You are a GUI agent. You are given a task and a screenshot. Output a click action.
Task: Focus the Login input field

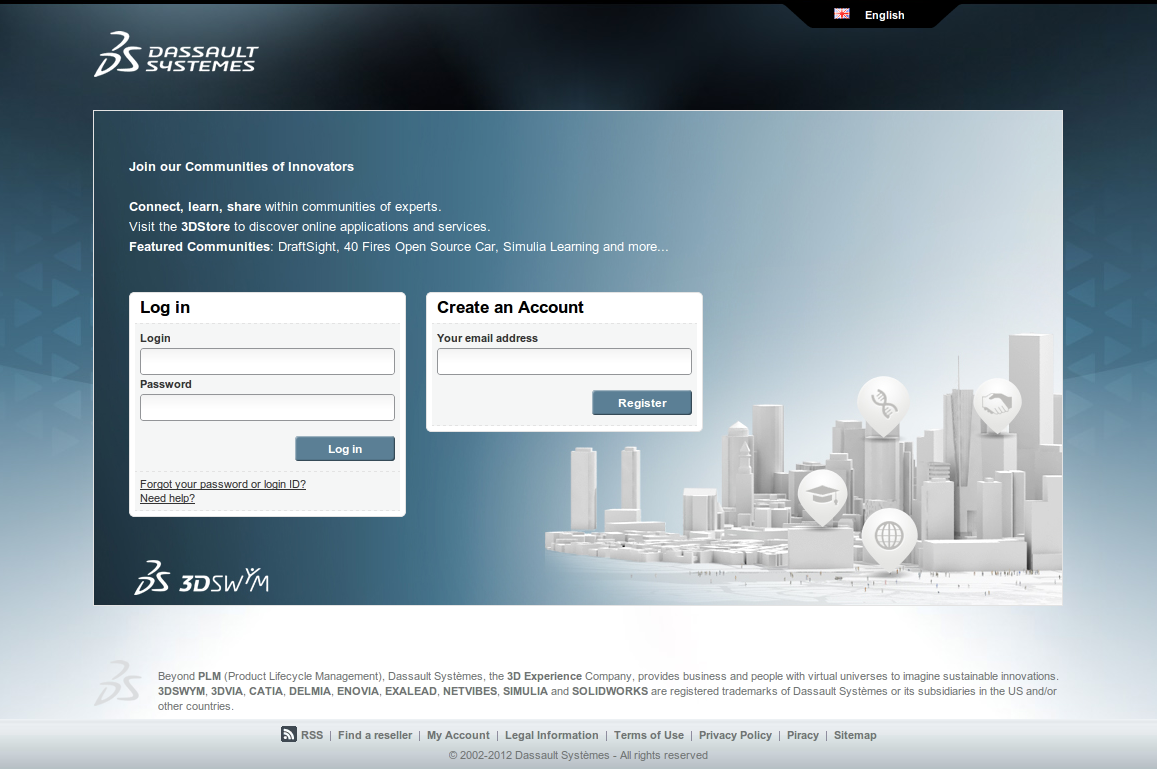267,362
